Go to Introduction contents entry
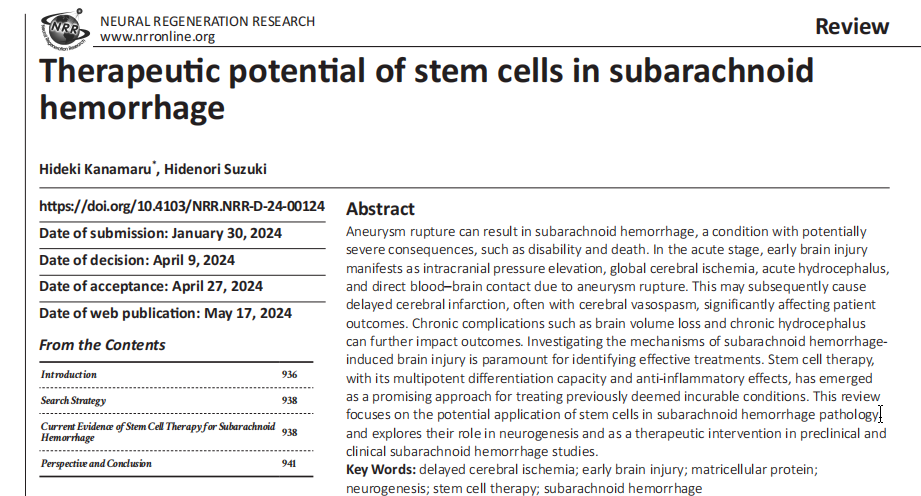The image size is (921, 496). (x=69, y=374)
